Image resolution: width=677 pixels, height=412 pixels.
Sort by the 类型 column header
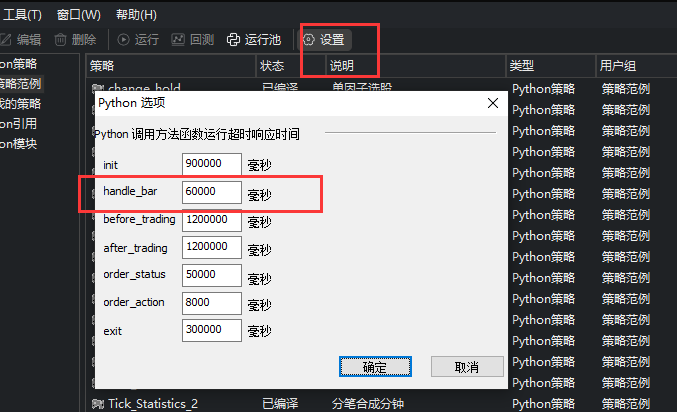(x=550, y=66)
